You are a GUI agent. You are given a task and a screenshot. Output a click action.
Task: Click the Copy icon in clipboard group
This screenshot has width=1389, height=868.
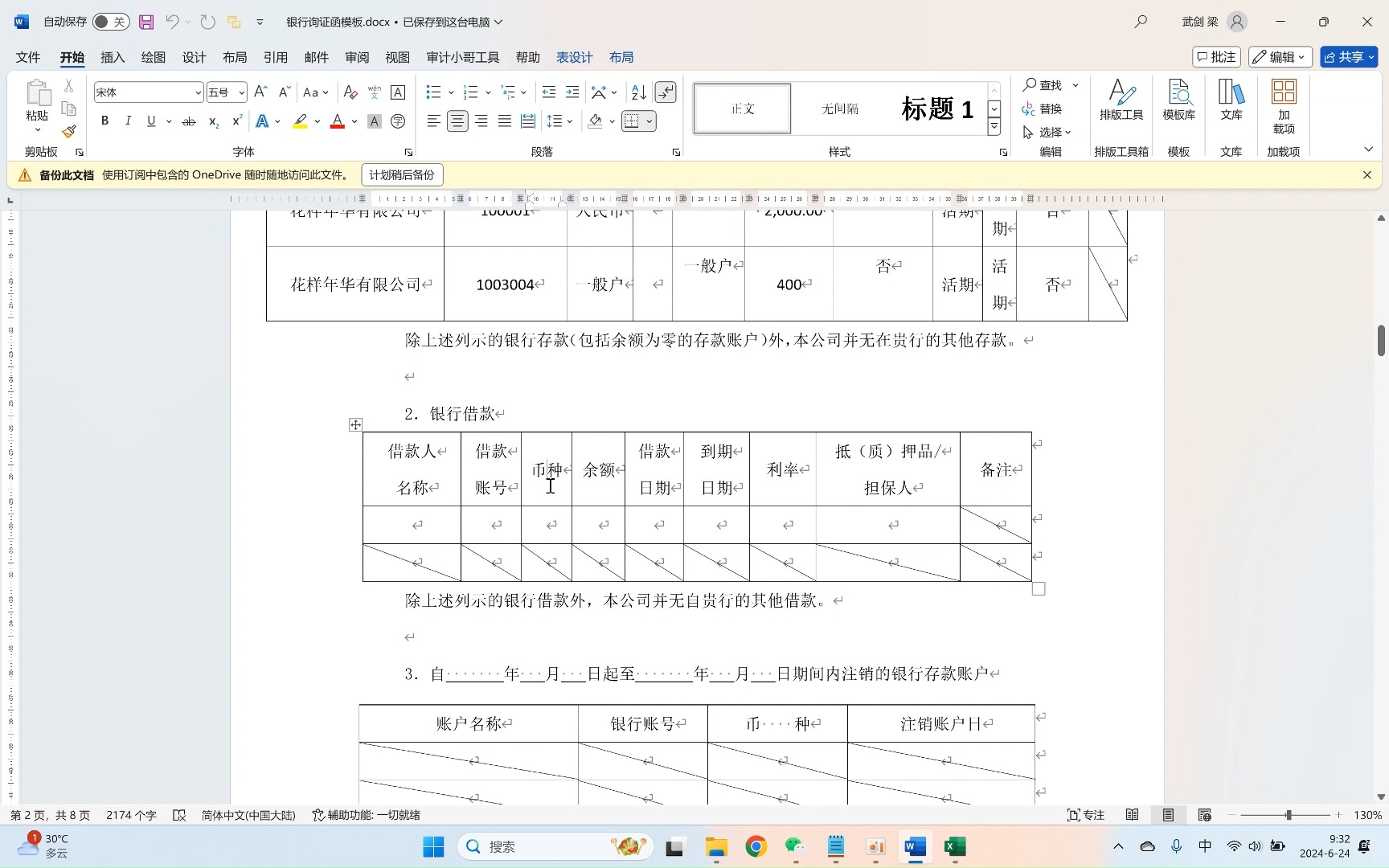(x=69, y=108)
